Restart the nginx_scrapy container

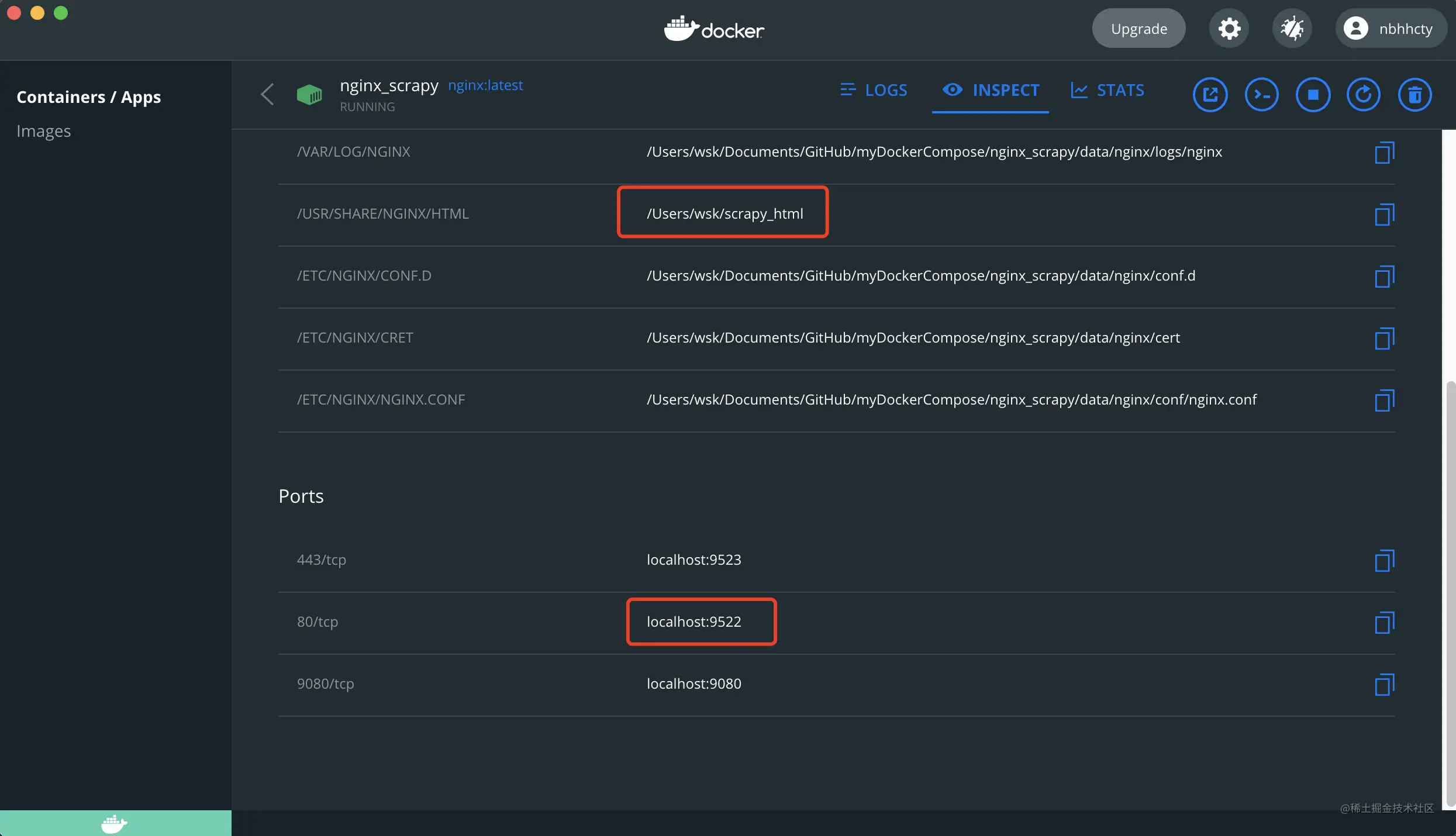(x=1364, y=95)
